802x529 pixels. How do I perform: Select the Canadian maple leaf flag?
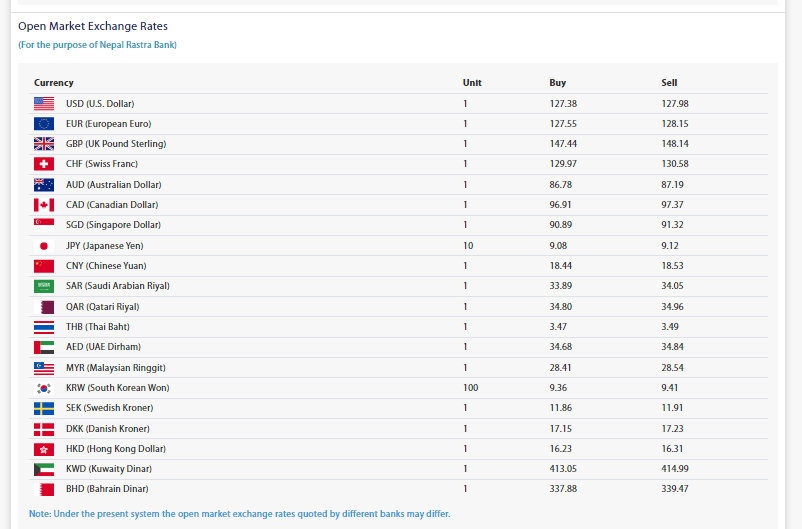pyautogui.click(x=44, y=205)
